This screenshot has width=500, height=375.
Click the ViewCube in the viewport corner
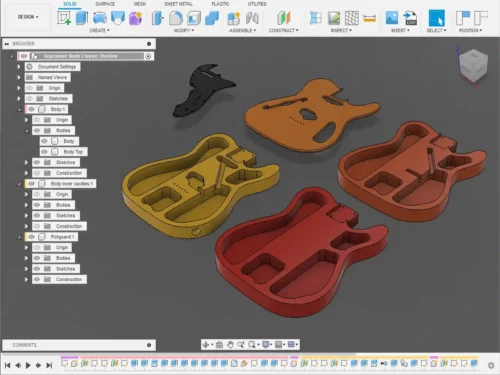tap(473, 65)
